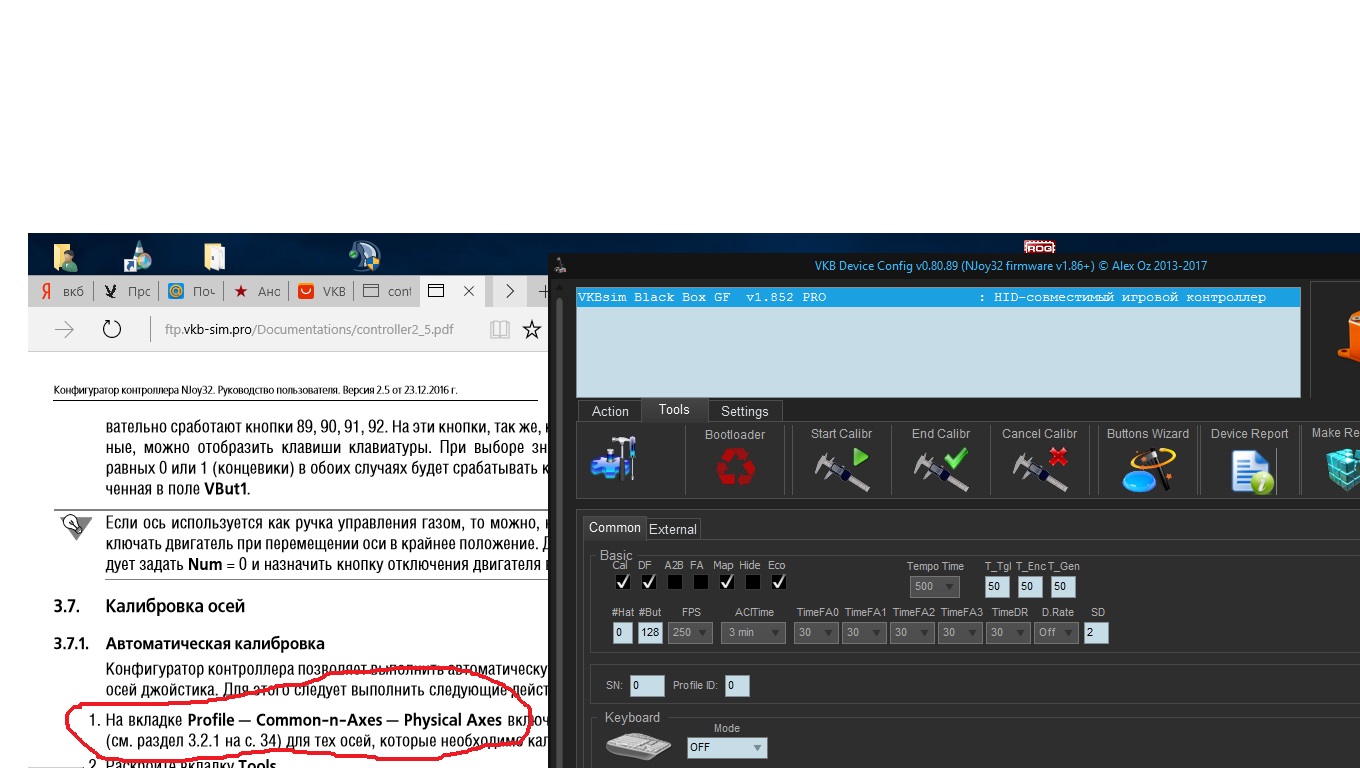This screenshot has width=1360, height=768.
Task: Show more tabs with the chevron arrow
Action: 510,291
